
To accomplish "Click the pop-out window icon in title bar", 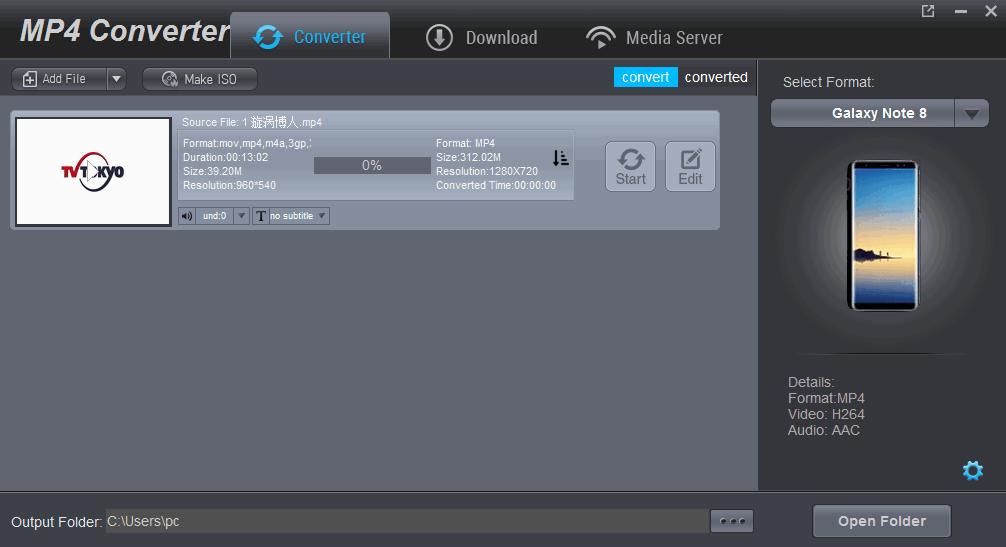I will tap(928, 11).
